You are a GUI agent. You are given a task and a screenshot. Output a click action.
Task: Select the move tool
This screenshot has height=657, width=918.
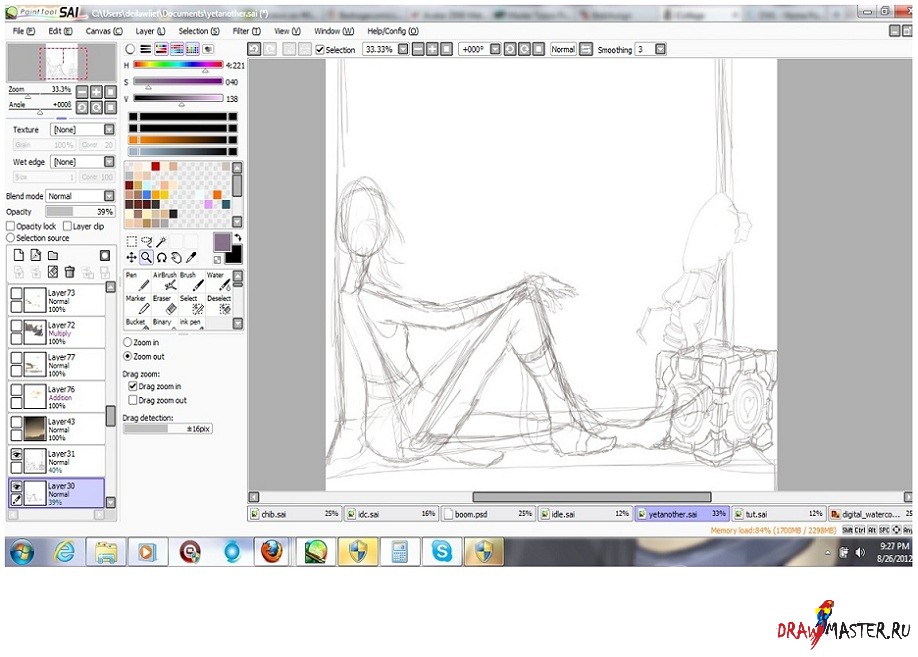coord(132,257)
